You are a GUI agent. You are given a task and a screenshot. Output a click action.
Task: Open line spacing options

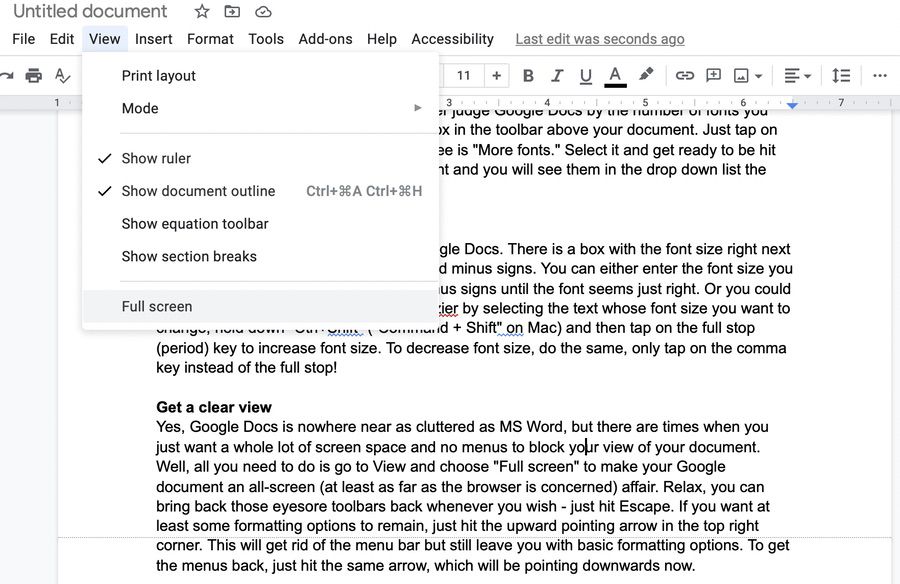tap(841, 75)
